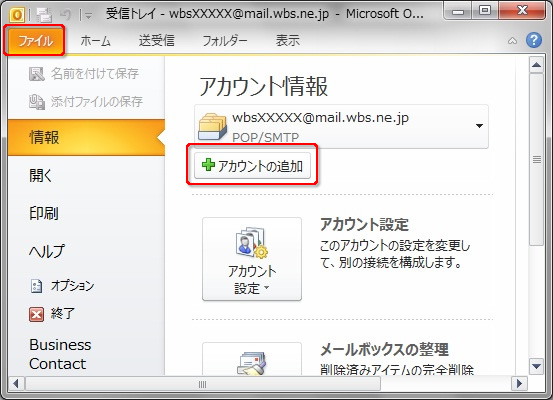Click the メールボックスの整理 cleanup tools icon
The height and width of the screenshot is (400, 553).
coord(251,363)
